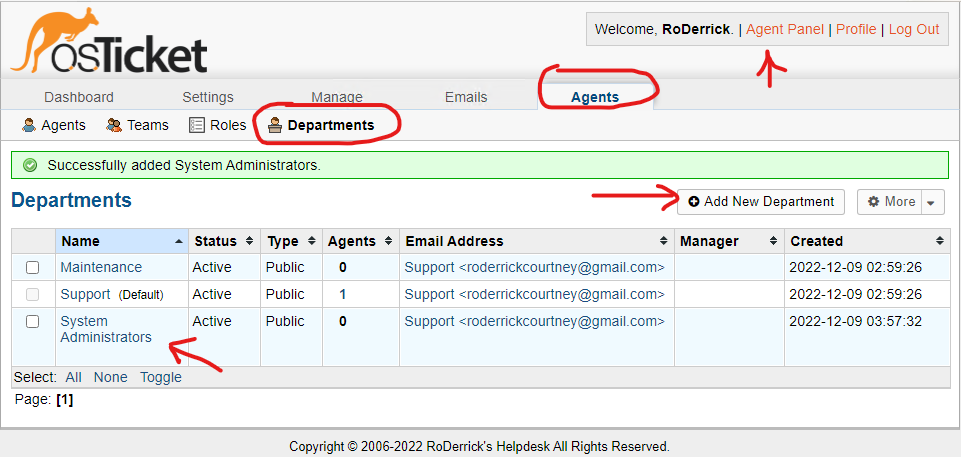Select All departments link
Screen dimensions: 961x457
(x=74, y=377)
